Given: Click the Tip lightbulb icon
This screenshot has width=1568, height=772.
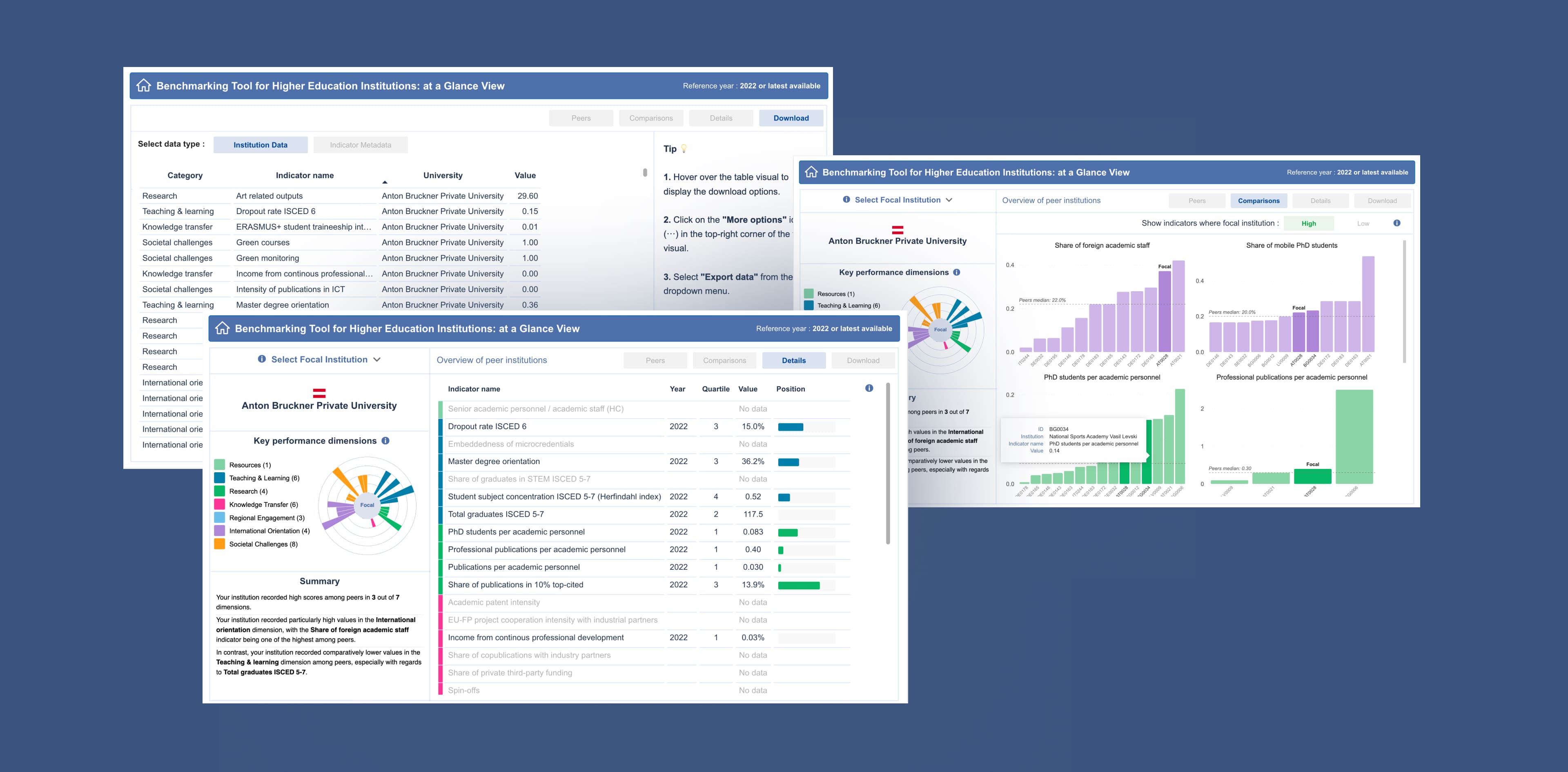Looking at the screenshot, I should click(x=684, y=149).
